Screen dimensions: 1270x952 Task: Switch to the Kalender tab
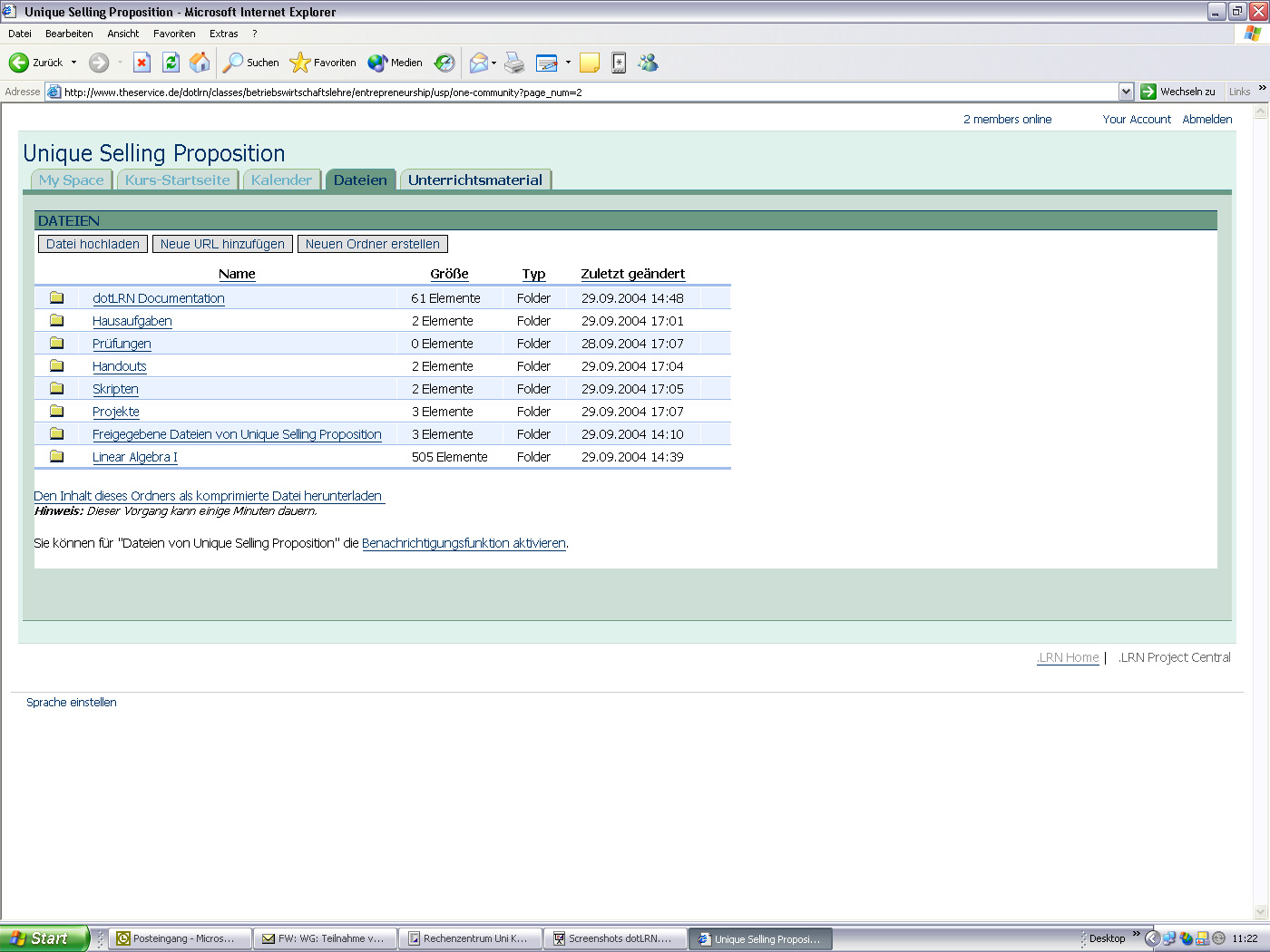click(281, 180)
